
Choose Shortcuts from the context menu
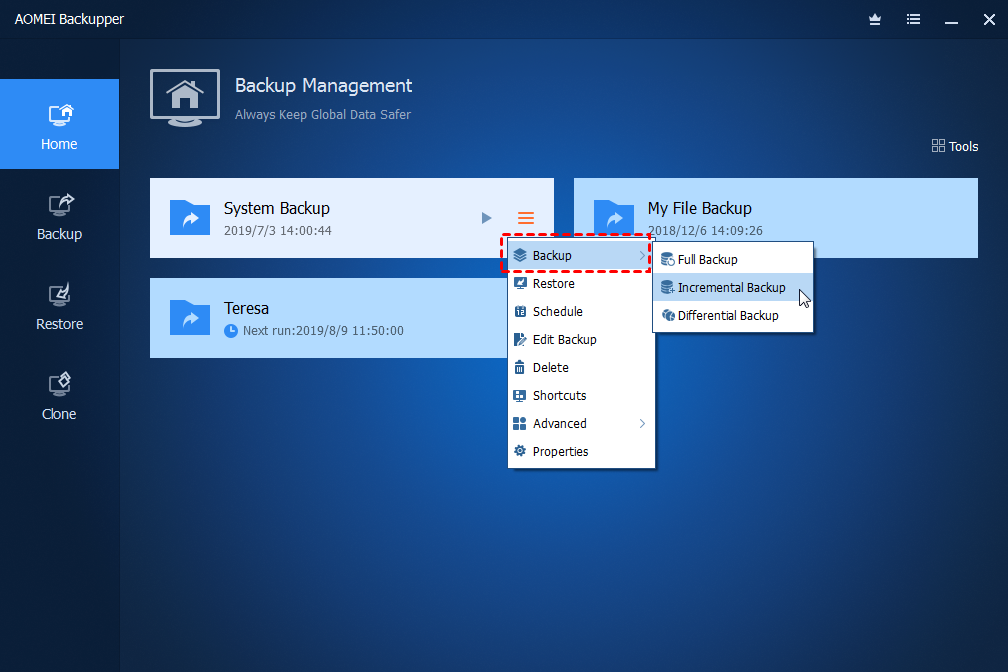581,395
